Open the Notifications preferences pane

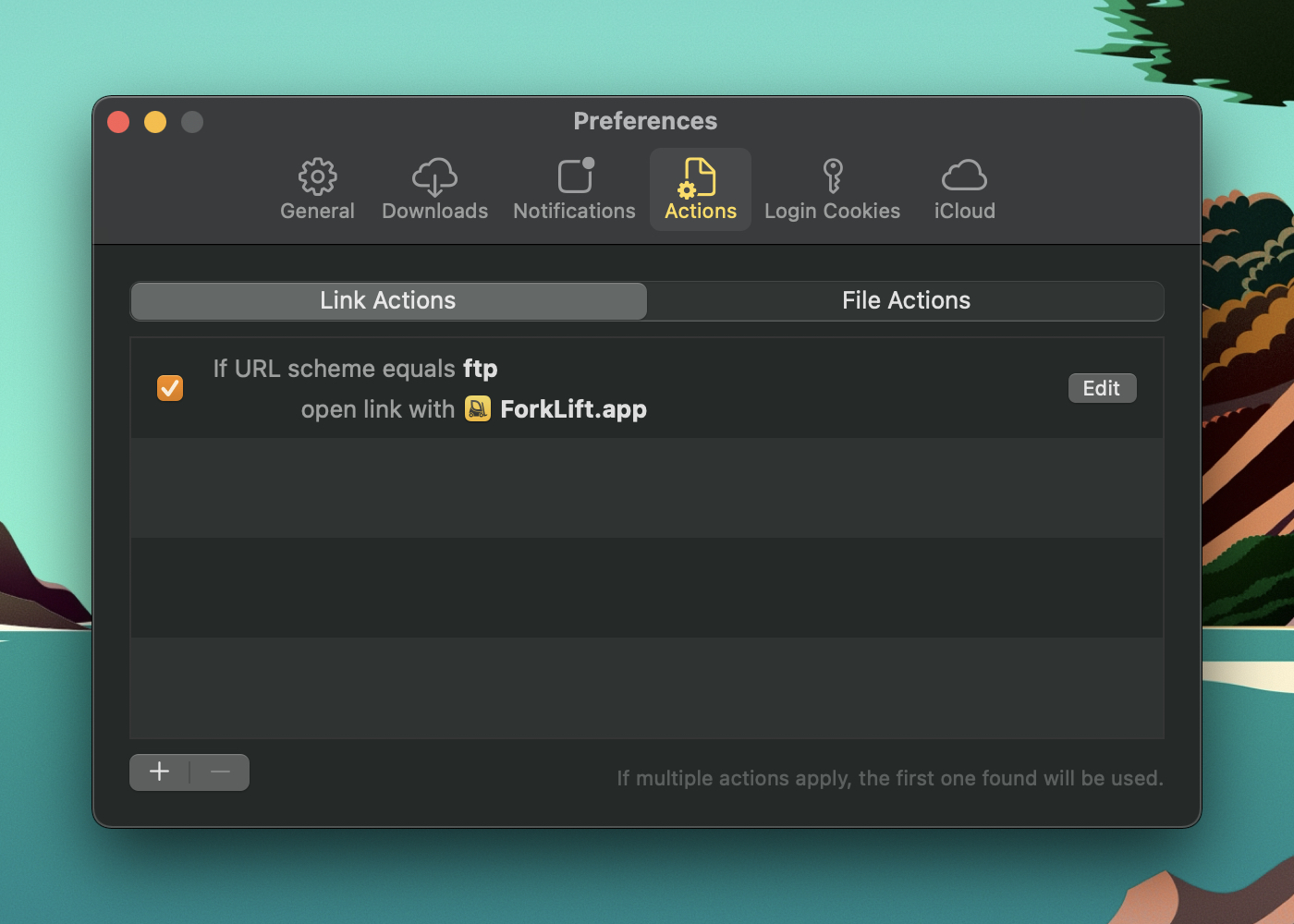tap(574, 190)
